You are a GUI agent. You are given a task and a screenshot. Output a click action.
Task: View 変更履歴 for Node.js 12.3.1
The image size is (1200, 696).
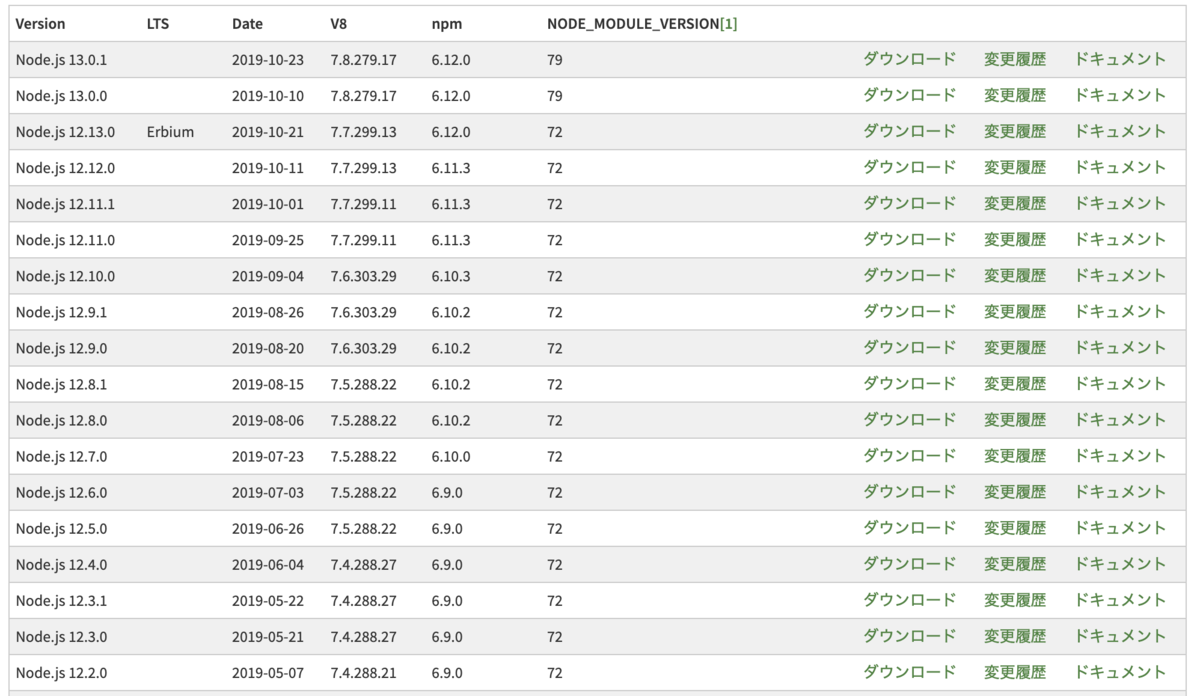point(1015,599)
